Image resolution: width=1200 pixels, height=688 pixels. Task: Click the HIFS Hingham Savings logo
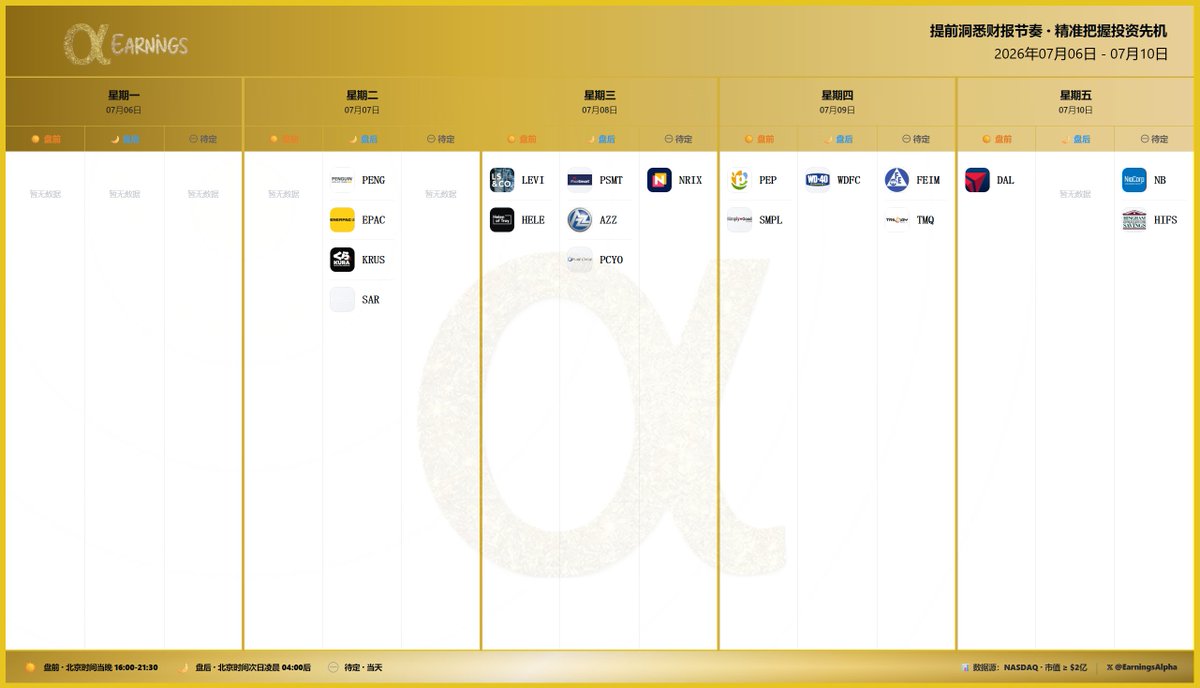click(x=1134, y=220)
